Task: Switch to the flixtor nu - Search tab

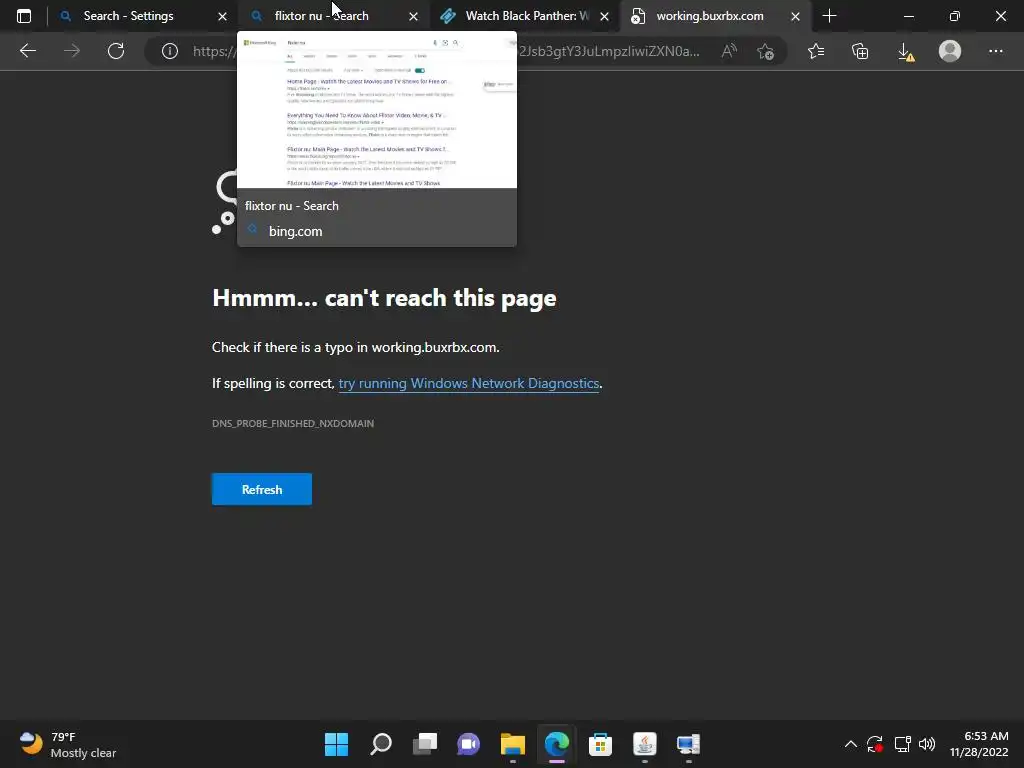Action: [333, 16]
